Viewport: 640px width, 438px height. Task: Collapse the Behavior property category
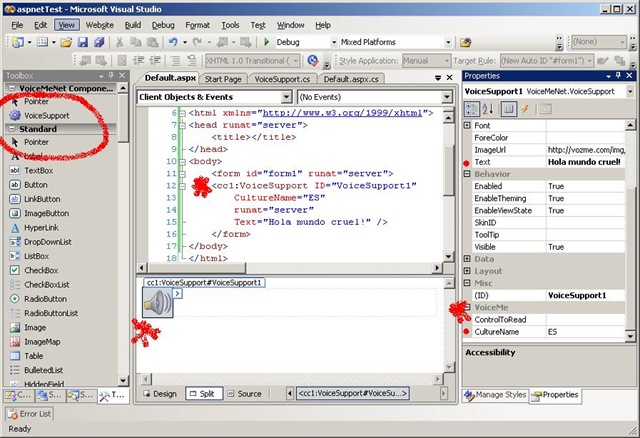[467, 174]
